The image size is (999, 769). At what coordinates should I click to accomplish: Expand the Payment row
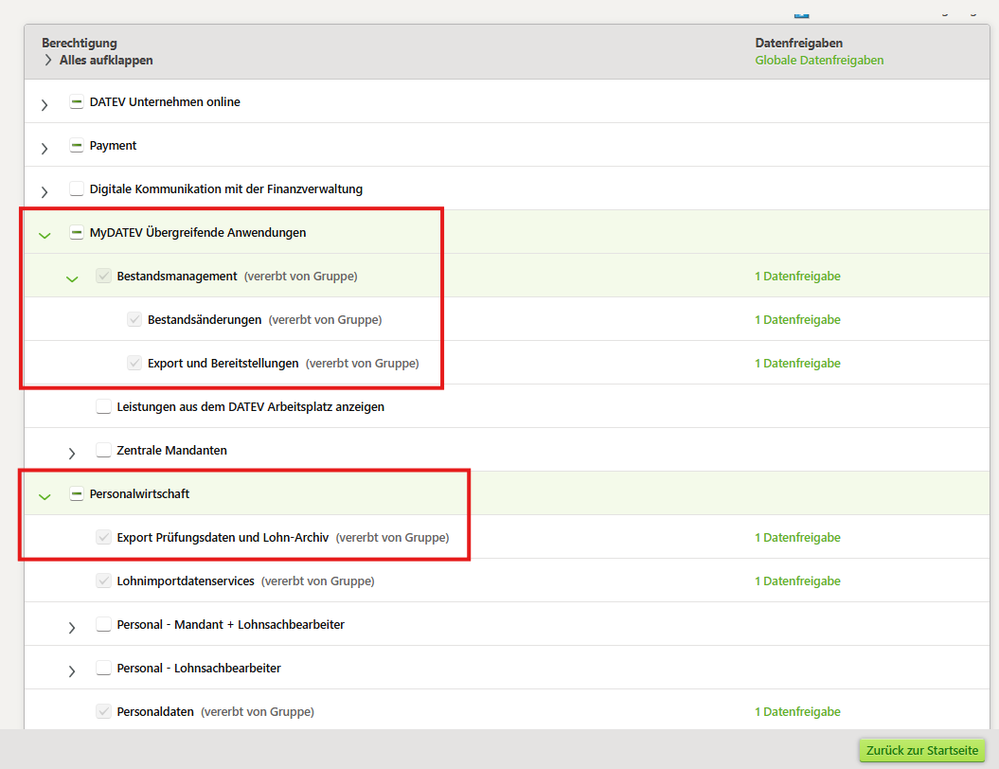pyautogui.click(x=44, y=148)
